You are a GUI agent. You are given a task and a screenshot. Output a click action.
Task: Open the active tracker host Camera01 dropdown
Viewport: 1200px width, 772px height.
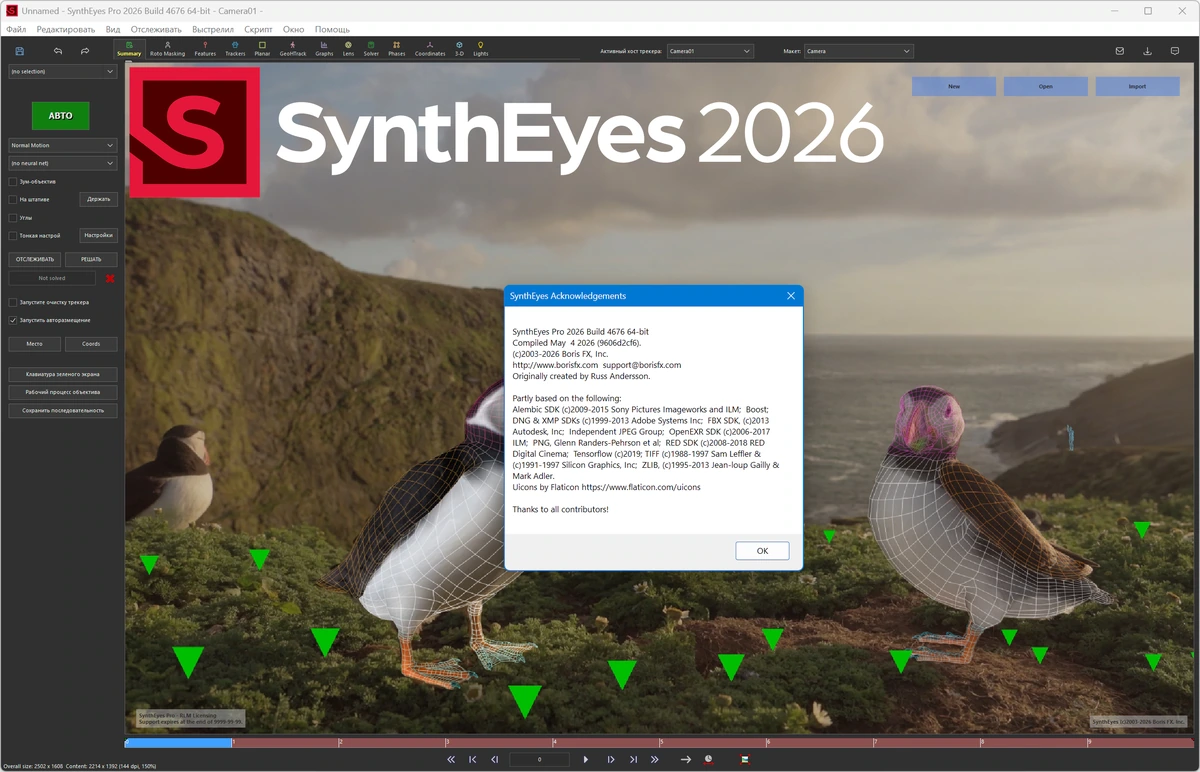pos(710,51)
